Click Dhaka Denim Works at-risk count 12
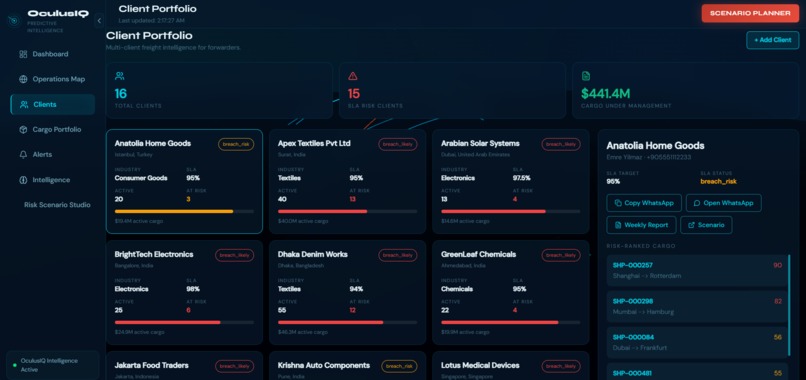Image resolution: width=806 pixels, height=380 pixels. pos(353,310)
